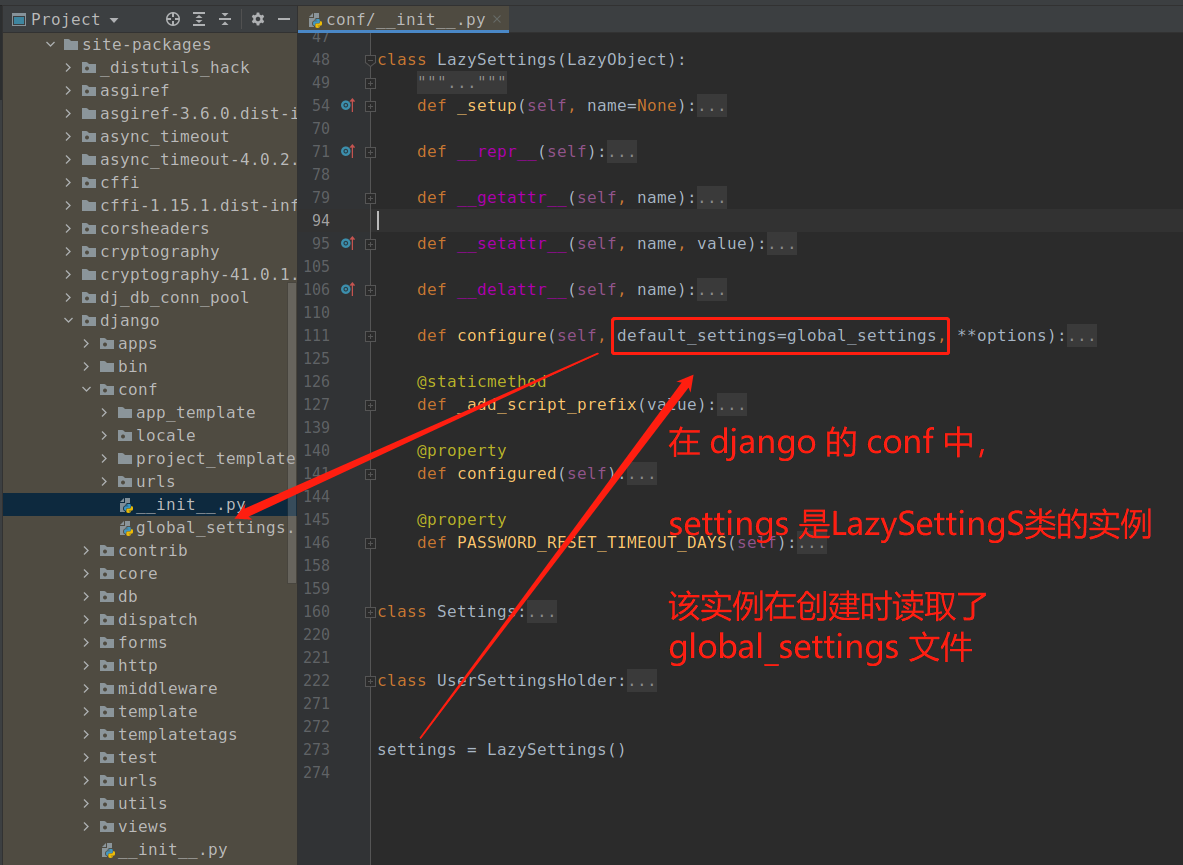Viewport: 1183px width, 865px height.
Task: Click the locate/select opened file icon
Action: point(173,19)
